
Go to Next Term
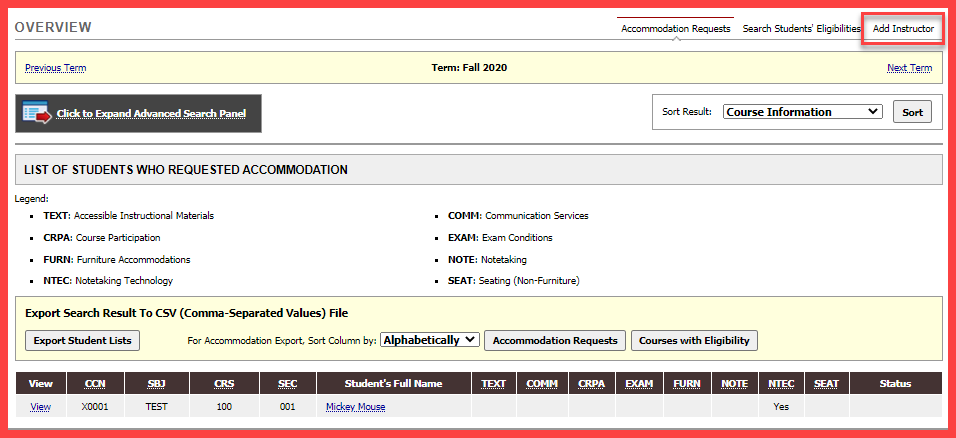(909, 68)
